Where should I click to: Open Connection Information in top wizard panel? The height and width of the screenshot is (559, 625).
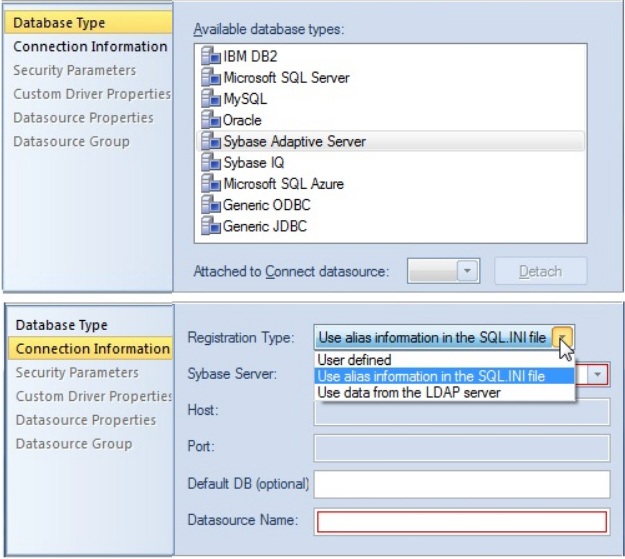point(90,47)
